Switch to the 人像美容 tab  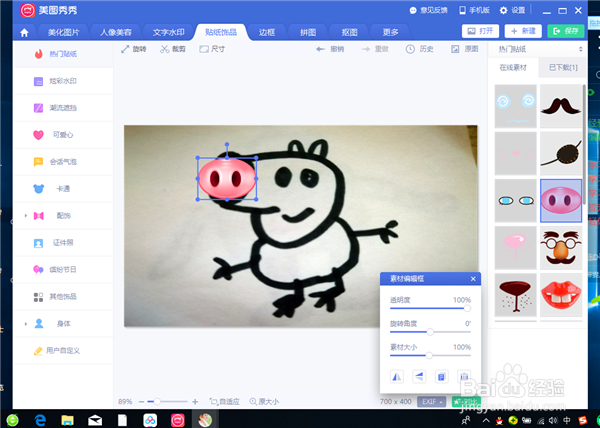tap(116, 33)
